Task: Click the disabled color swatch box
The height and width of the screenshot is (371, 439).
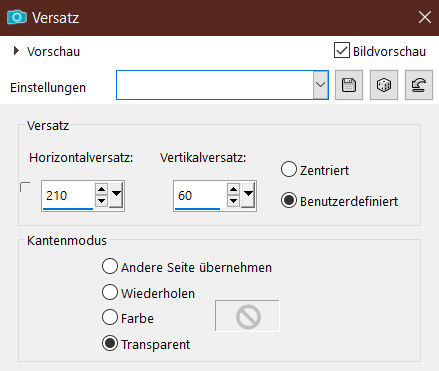Action: (247, 316)
